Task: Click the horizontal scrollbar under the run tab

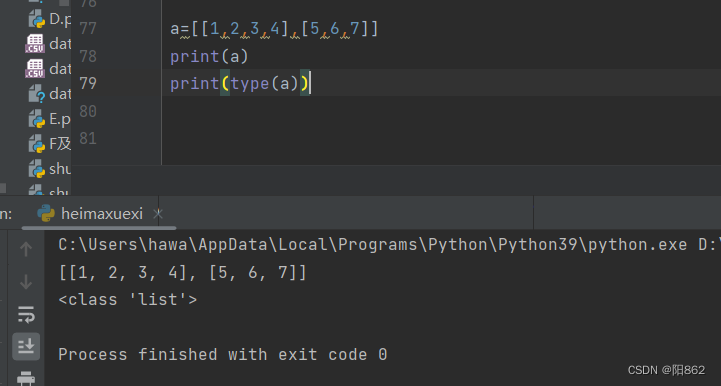Action: (x=98, y=228)
